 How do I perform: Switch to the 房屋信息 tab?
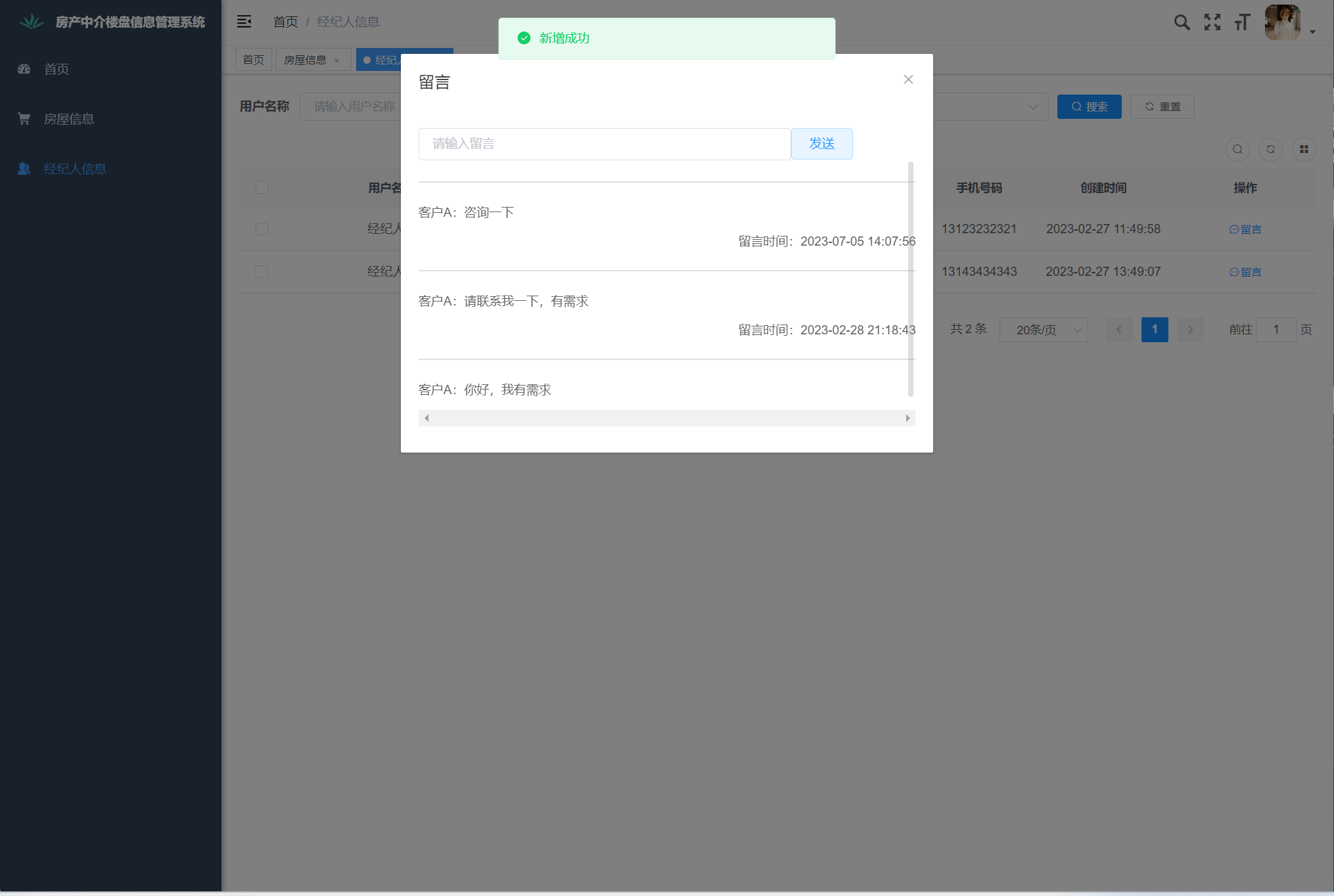tap(305, 60)
